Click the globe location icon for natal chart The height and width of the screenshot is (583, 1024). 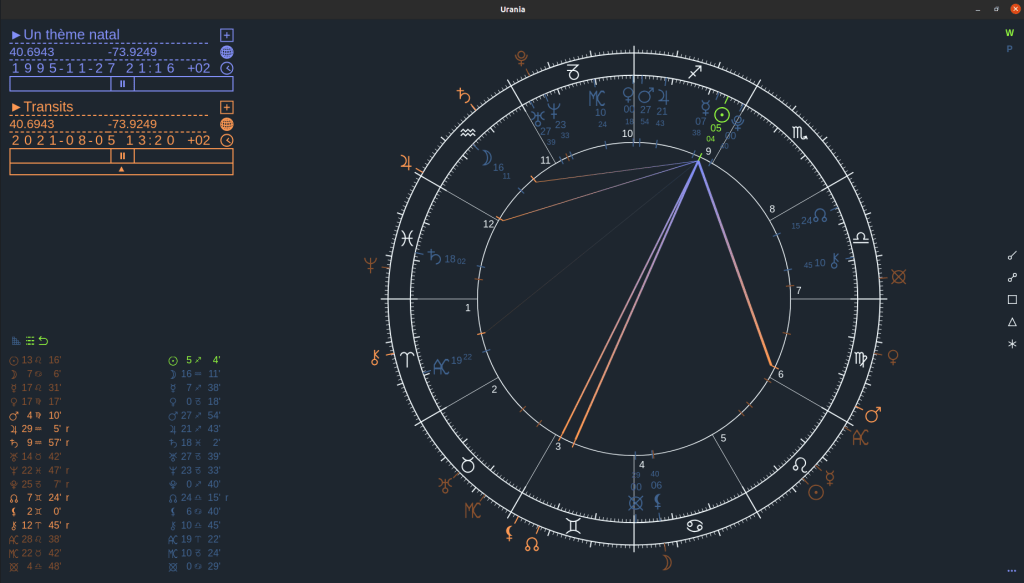(227, 52)
